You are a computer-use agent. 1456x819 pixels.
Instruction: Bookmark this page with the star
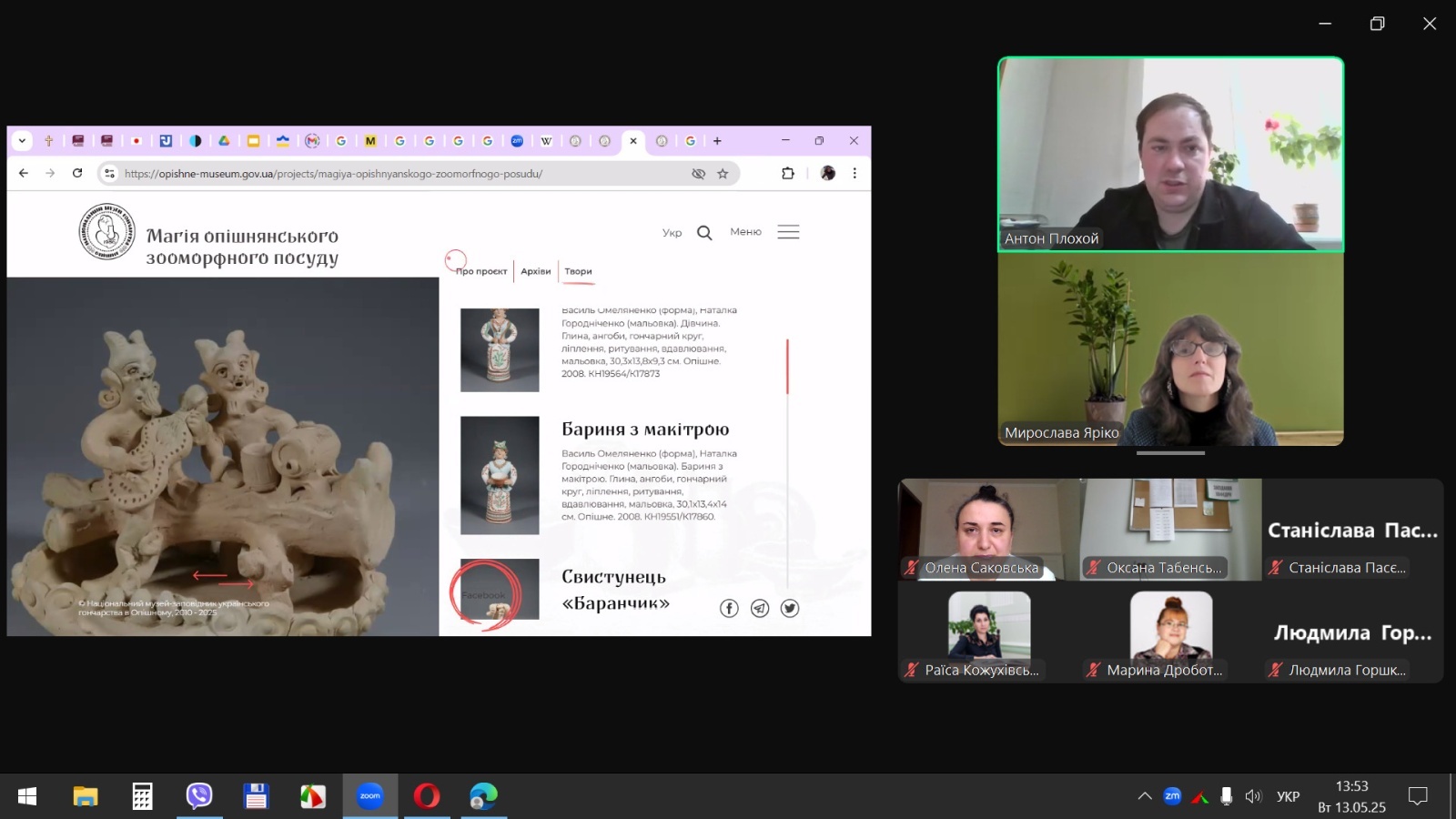tap(723, 174)
